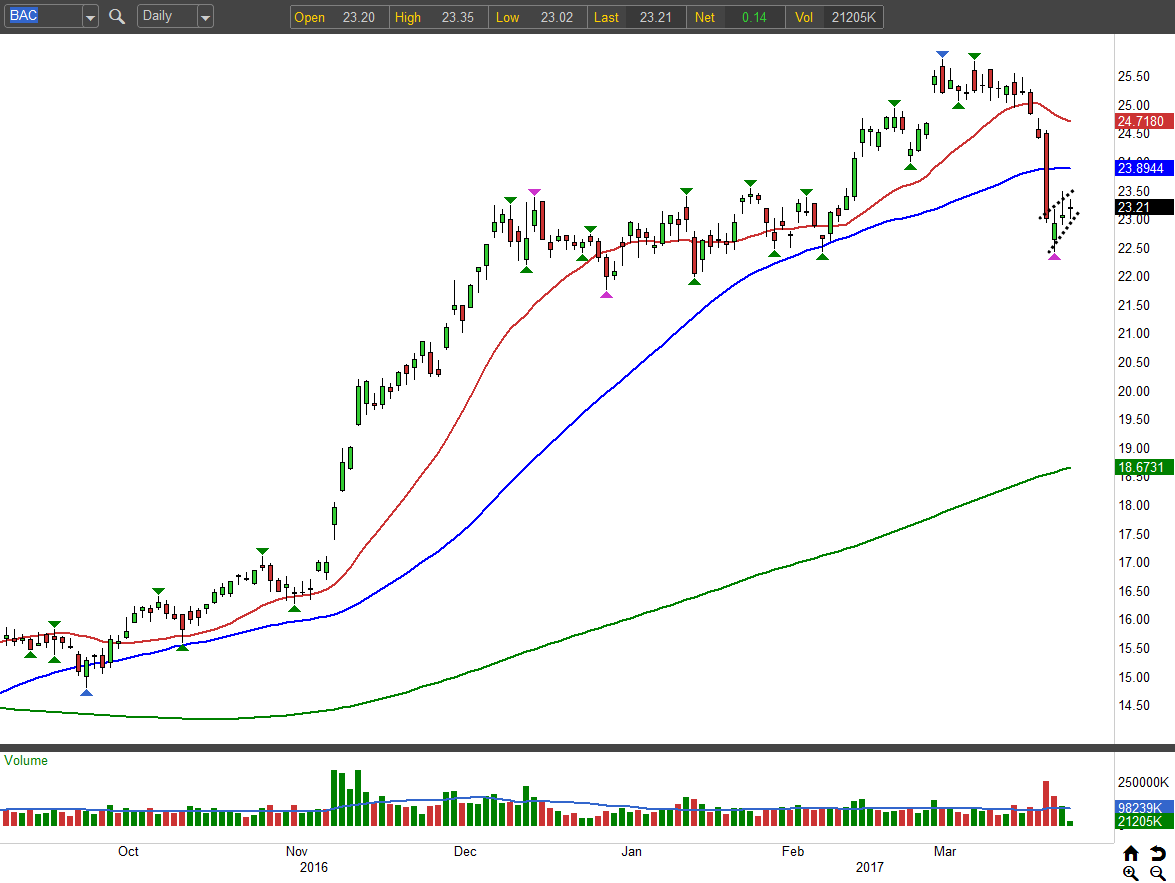Viewport: 1175px width, 883px height.
Task: Click the blue 23.8944 moving average label
Action: (1144, 168)
